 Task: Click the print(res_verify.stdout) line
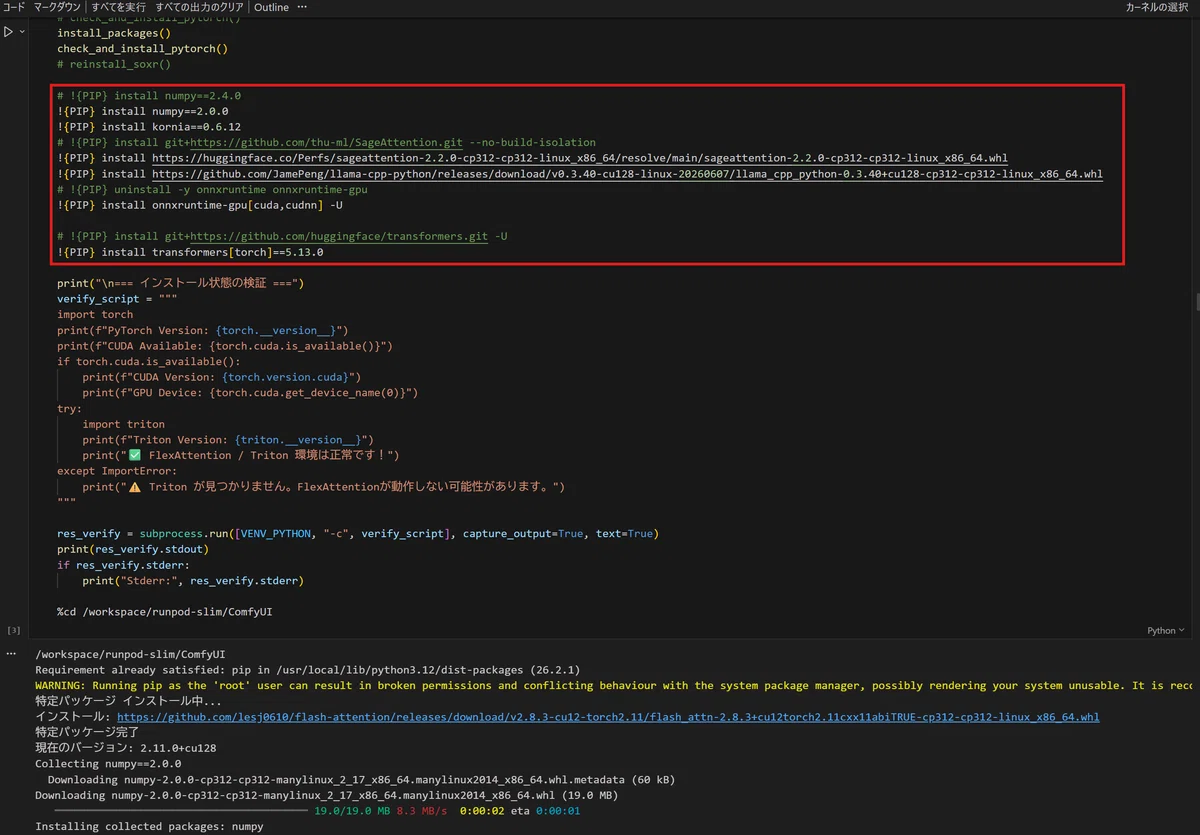click(133, 549)
